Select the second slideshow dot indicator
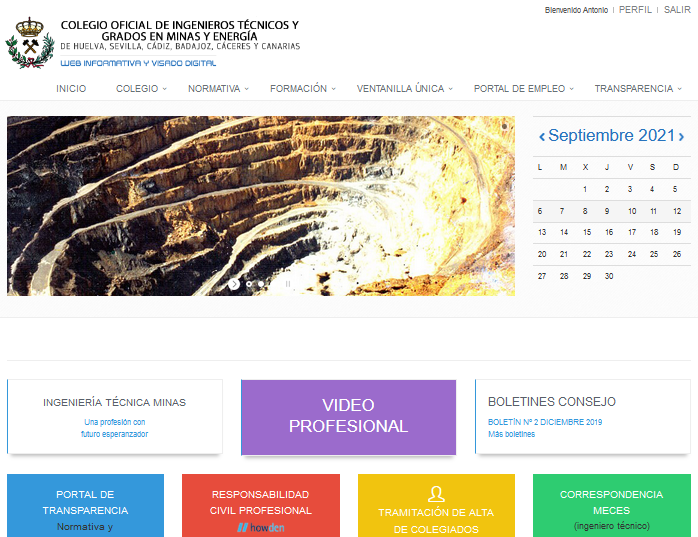 point(262,284)
